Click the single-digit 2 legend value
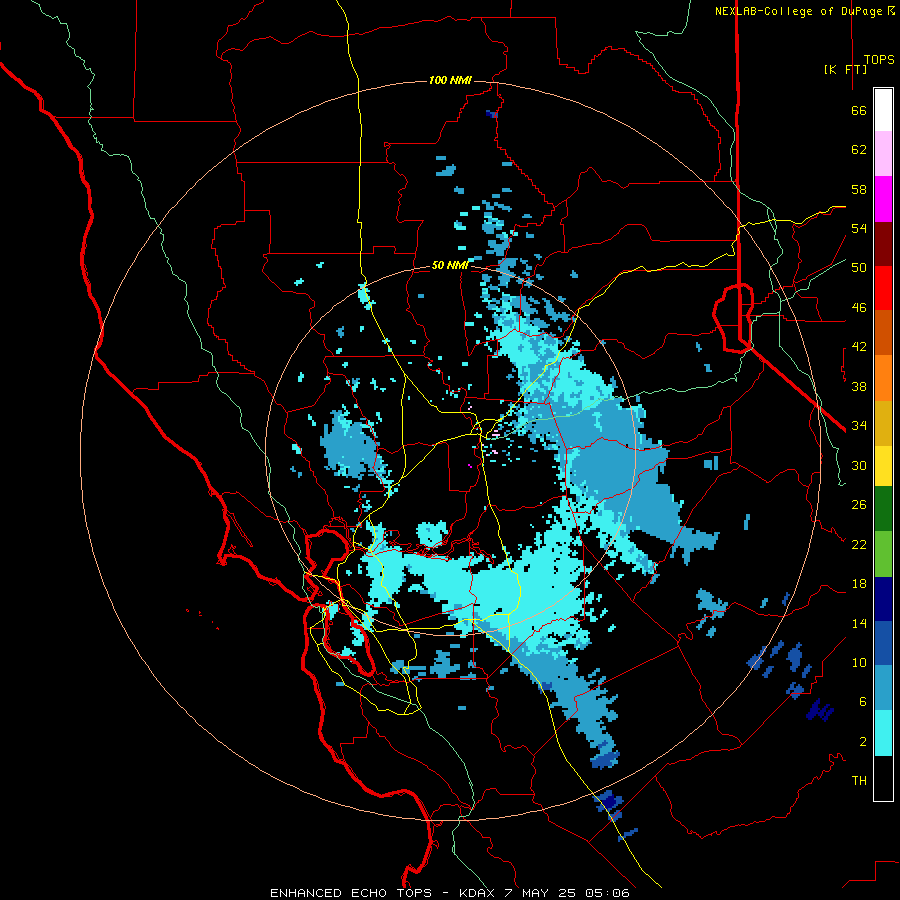 [x=863, y=742]
